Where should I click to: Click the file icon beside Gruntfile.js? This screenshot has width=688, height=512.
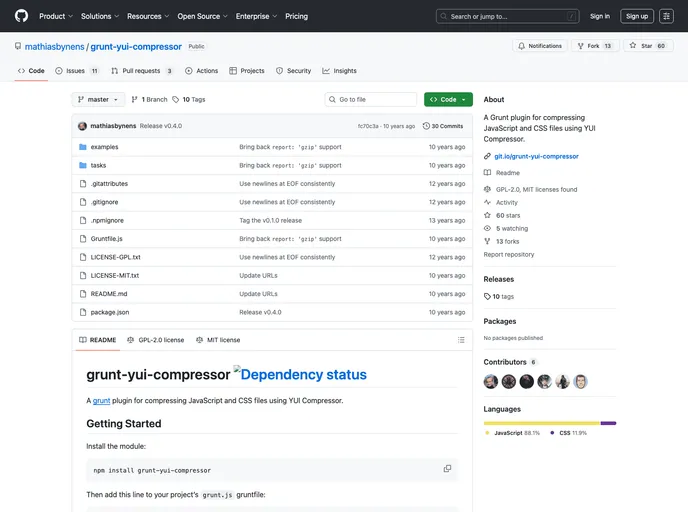tap(82, 239)
